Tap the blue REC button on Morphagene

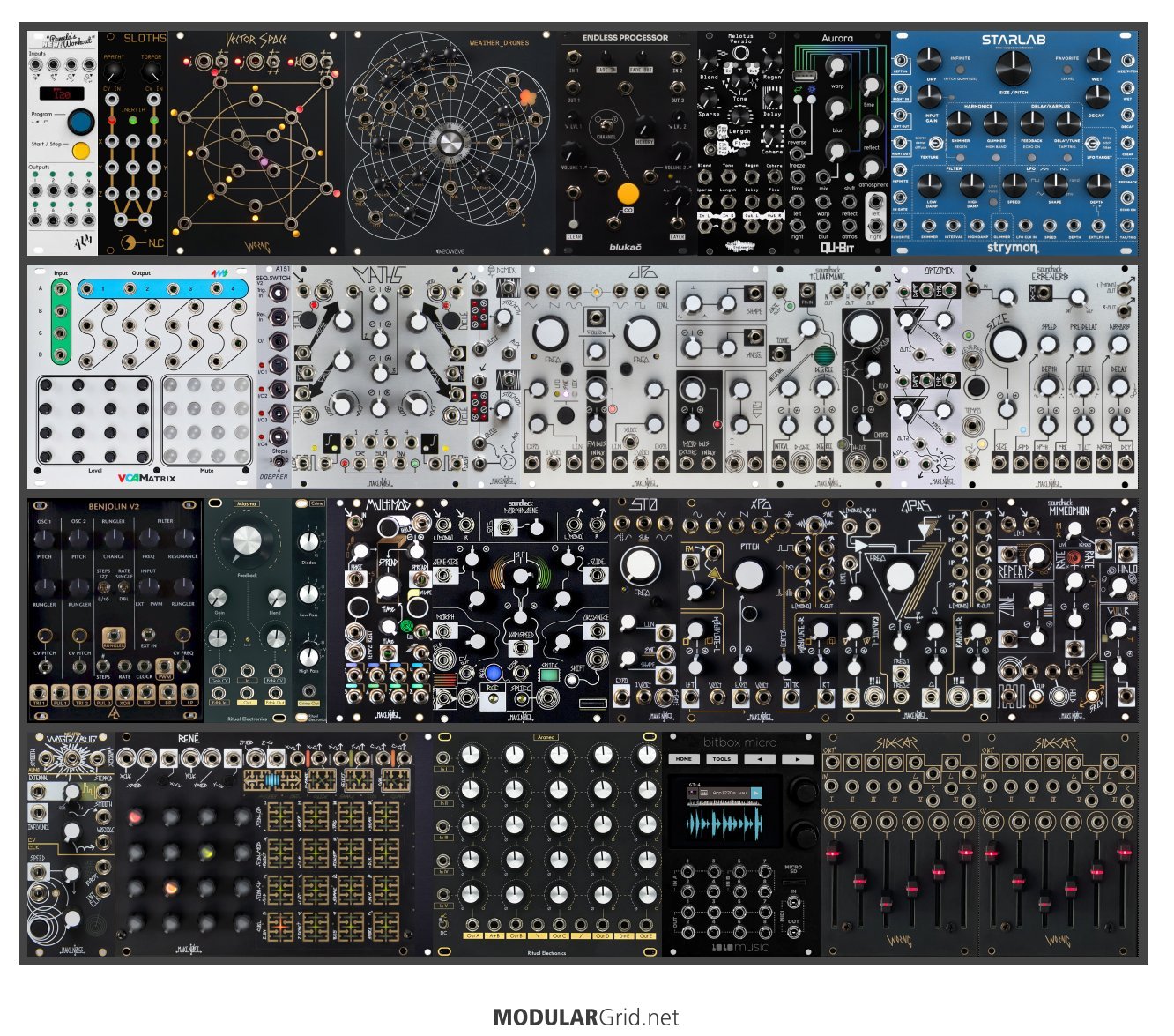[493, 674]
